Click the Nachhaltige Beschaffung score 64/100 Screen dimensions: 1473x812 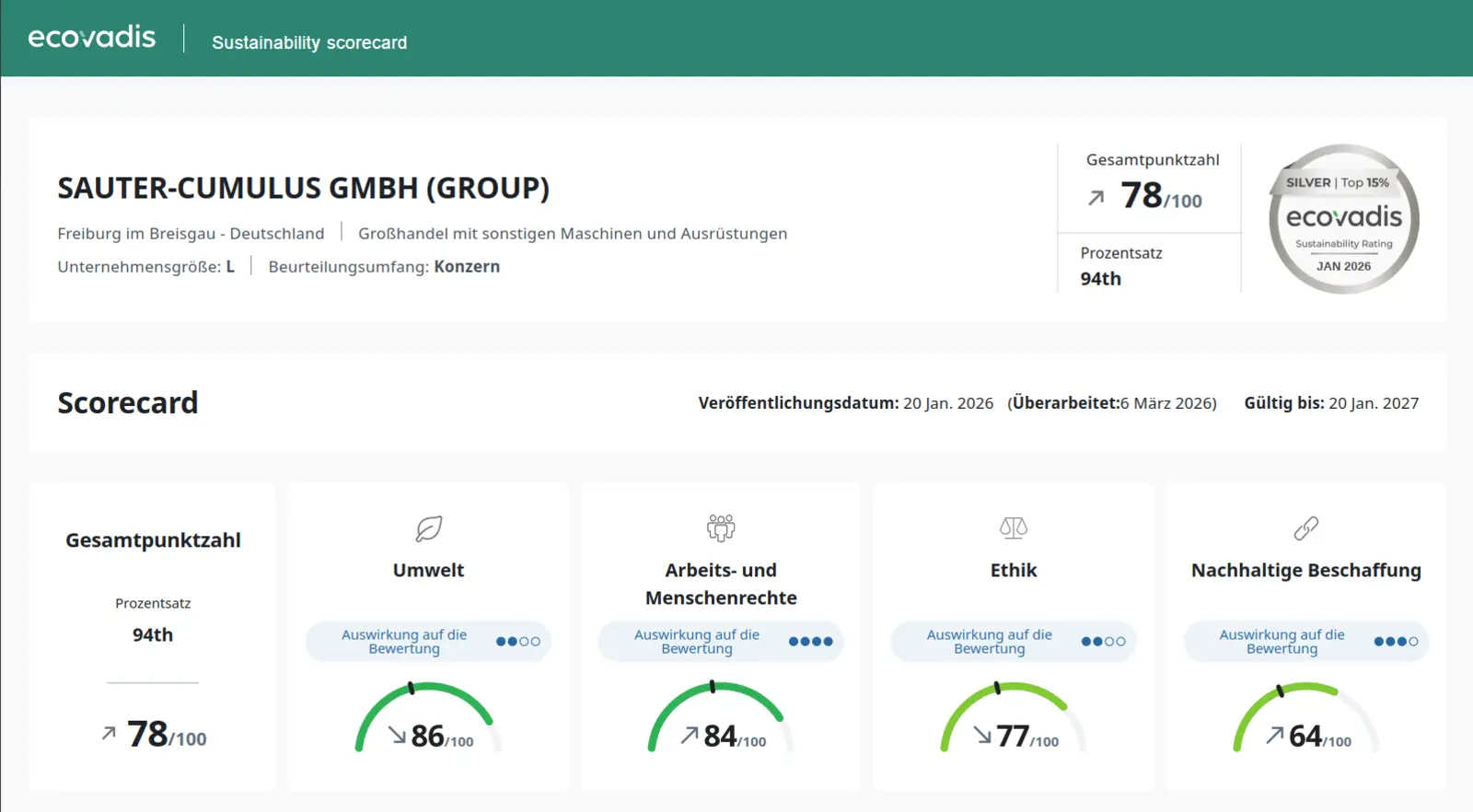1320,737
